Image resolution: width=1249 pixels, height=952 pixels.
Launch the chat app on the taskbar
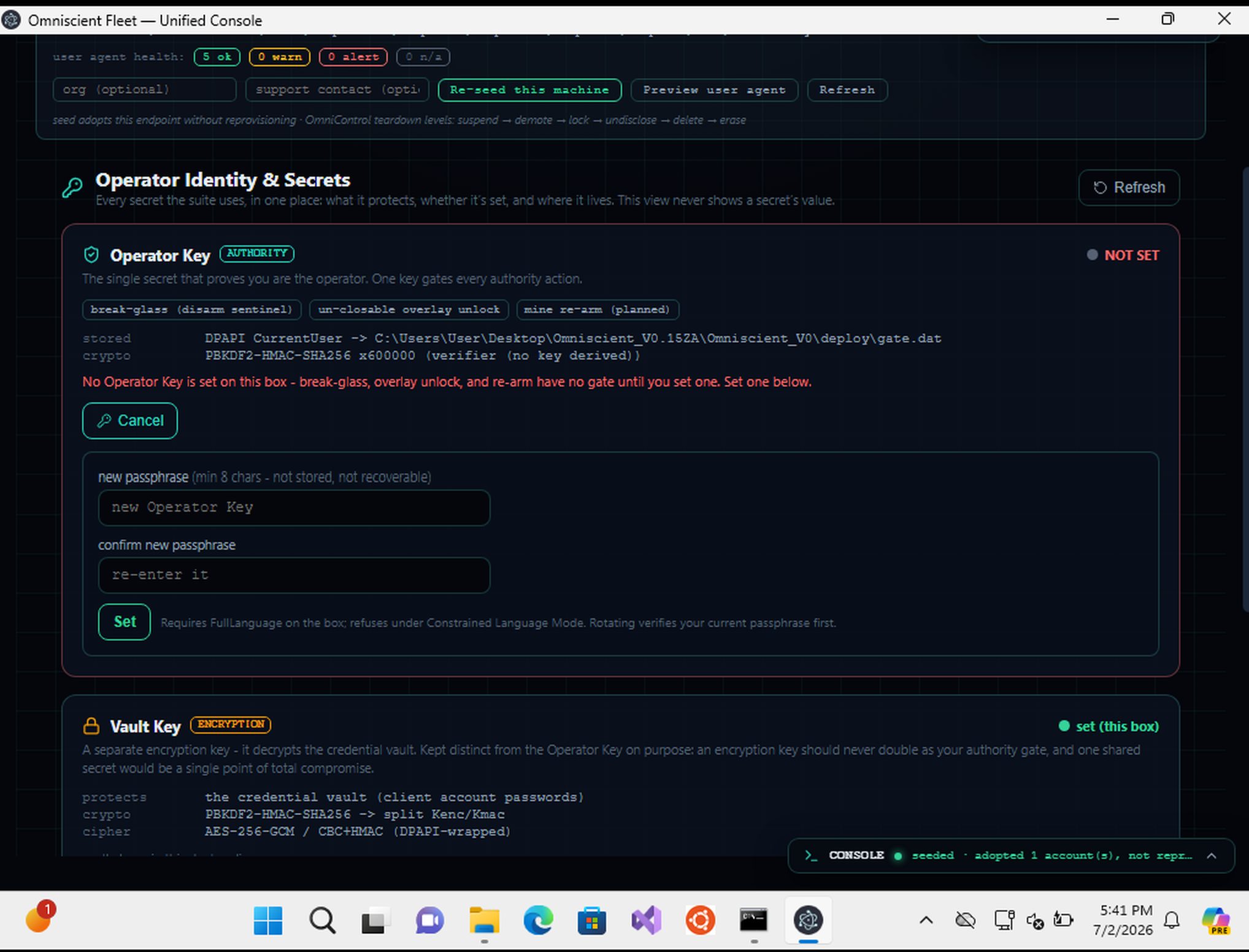(429, 920)
